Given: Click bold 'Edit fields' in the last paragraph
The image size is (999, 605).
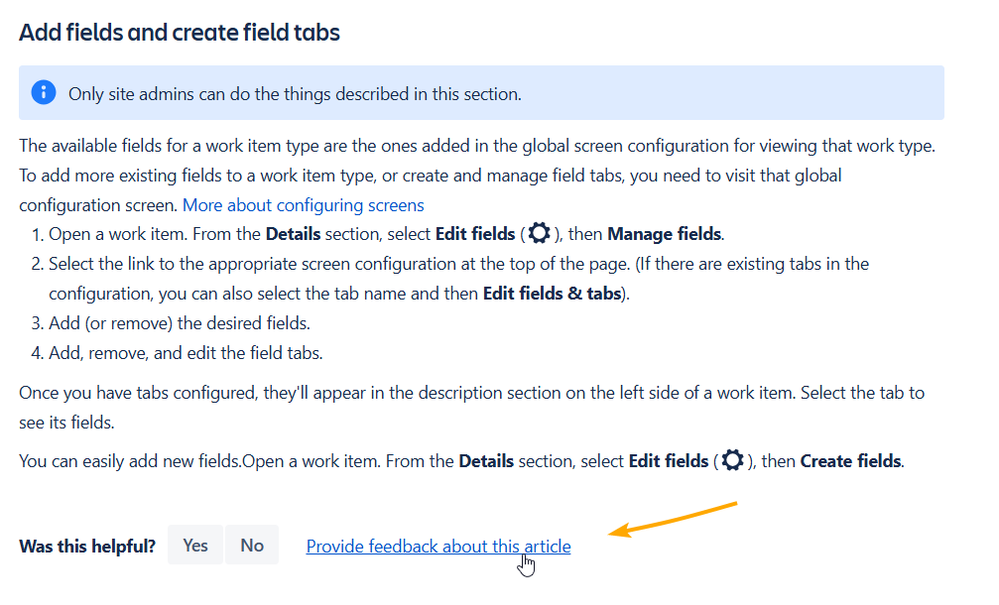Looking at the screenshot, I should (668, 462).
